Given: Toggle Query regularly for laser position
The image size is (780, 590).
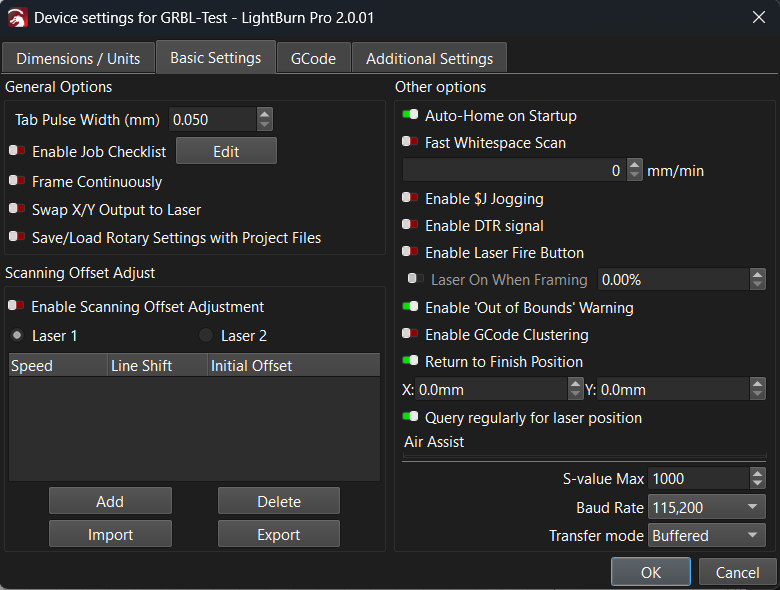Looking at the screenshot, I should tap(410, 416).
